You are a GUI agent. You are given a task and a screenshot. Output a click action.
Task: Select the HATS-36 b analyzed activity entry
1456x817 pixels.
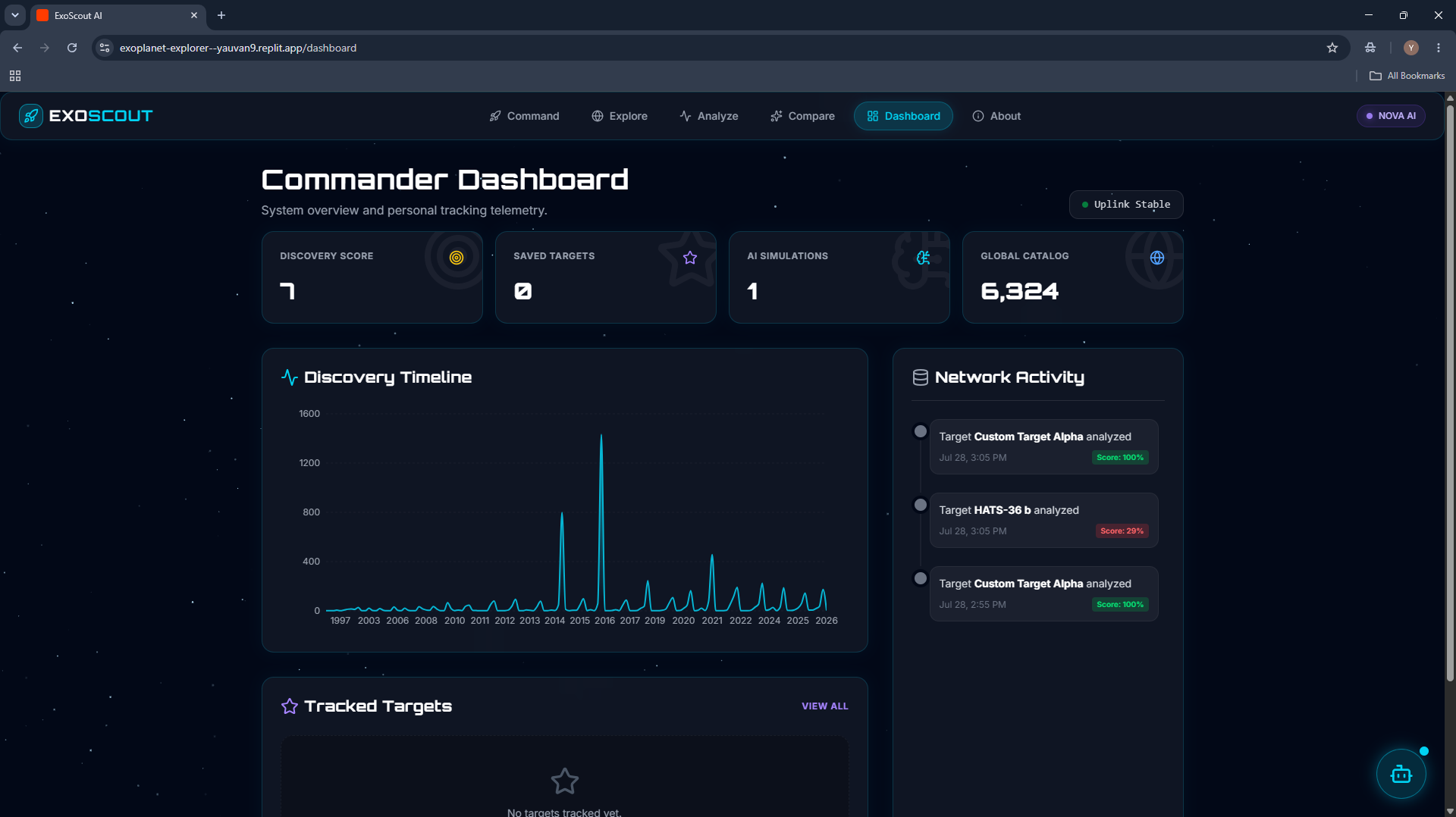tap(1043, 520)
